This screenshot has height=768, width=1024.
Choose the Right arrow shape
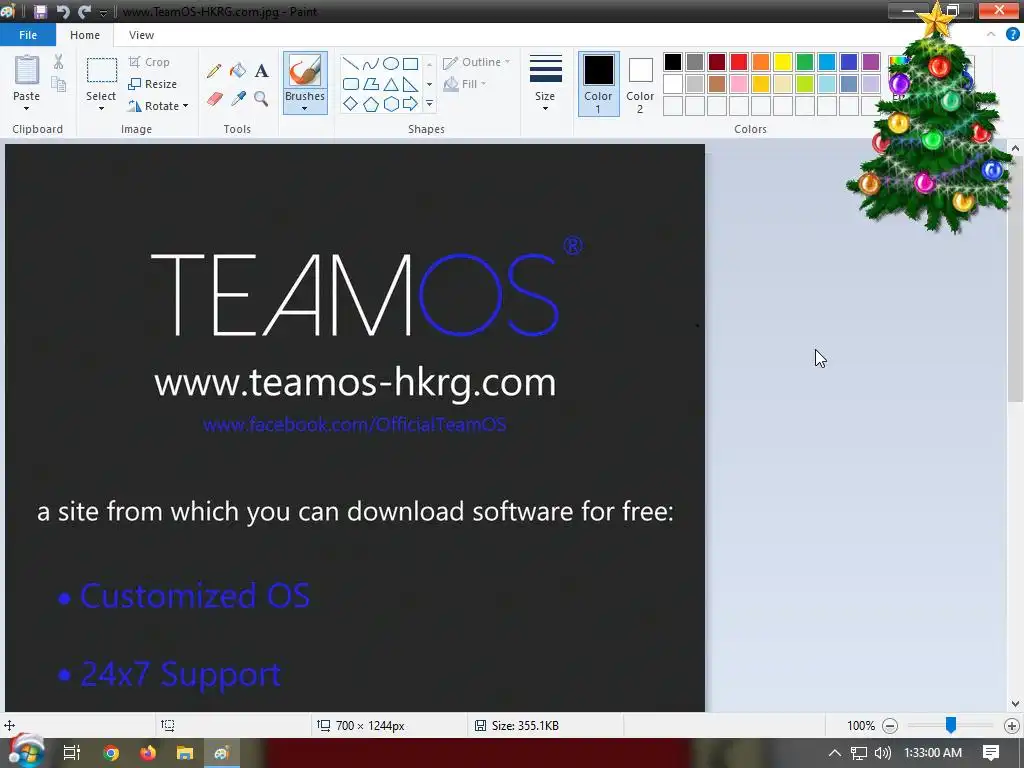pyautogui.click(x=410, y=104)
